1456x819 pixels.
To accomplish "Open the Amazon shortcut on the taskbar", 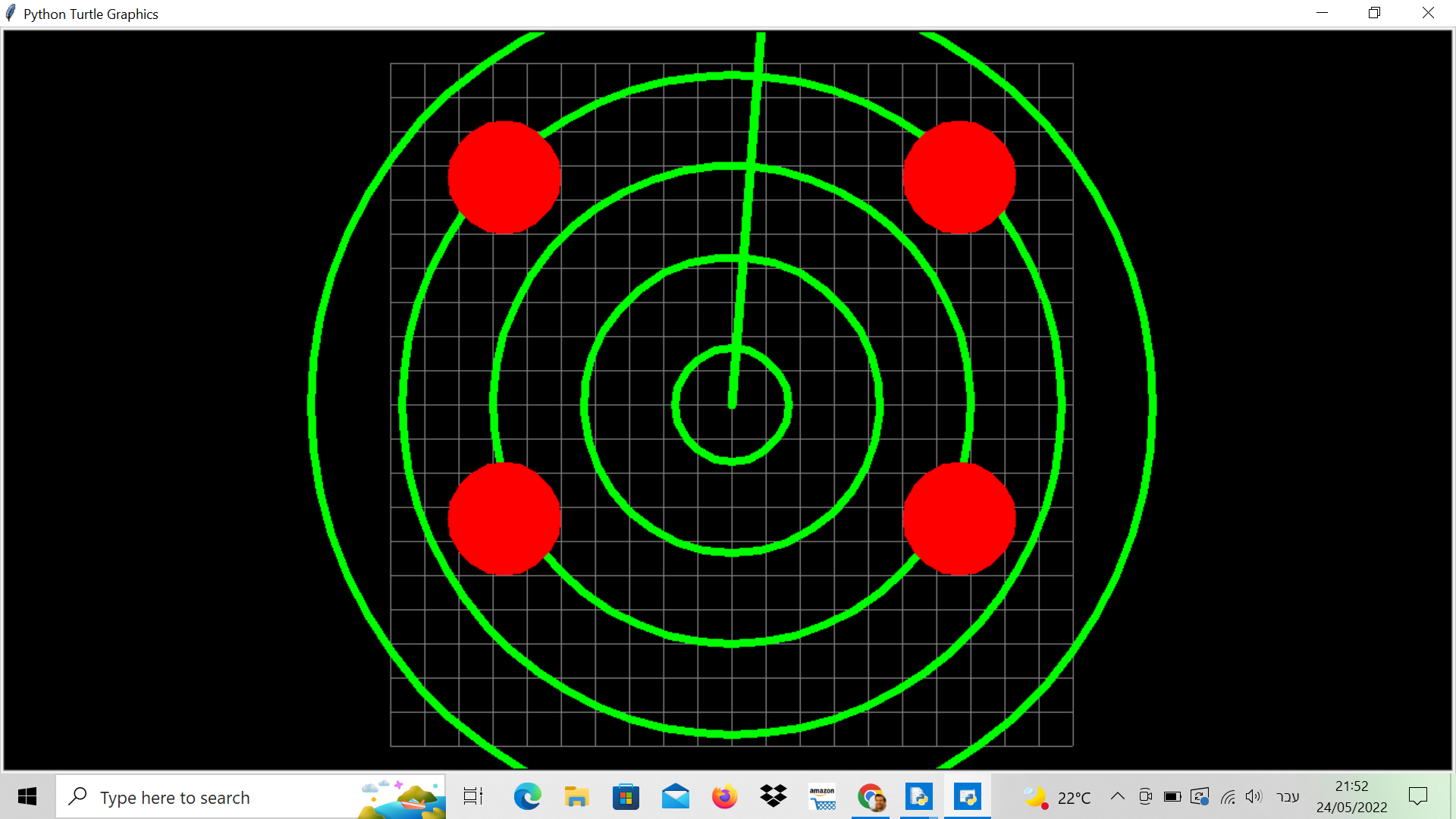I will [822, 797].
